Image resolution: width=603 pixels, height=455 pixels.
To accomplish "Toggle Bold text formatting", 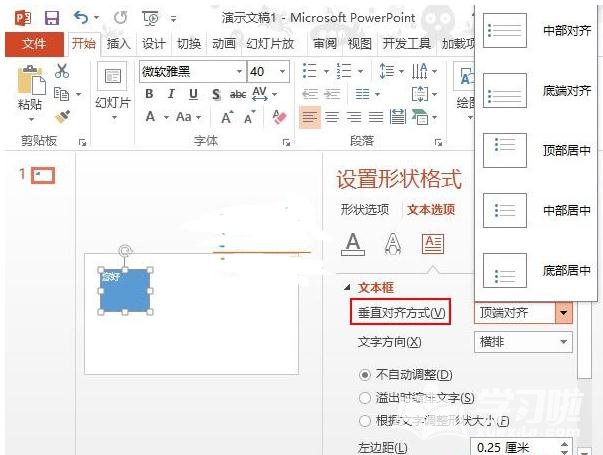I will point(149,94).
